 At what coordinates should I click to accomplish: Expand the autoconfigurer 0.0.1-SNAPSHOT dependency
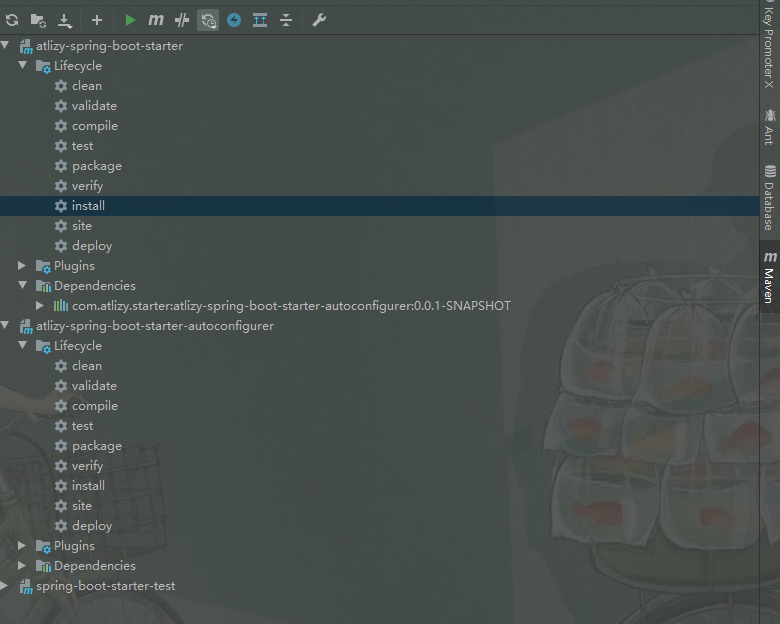pyautogui.click(x=40, y=305)
